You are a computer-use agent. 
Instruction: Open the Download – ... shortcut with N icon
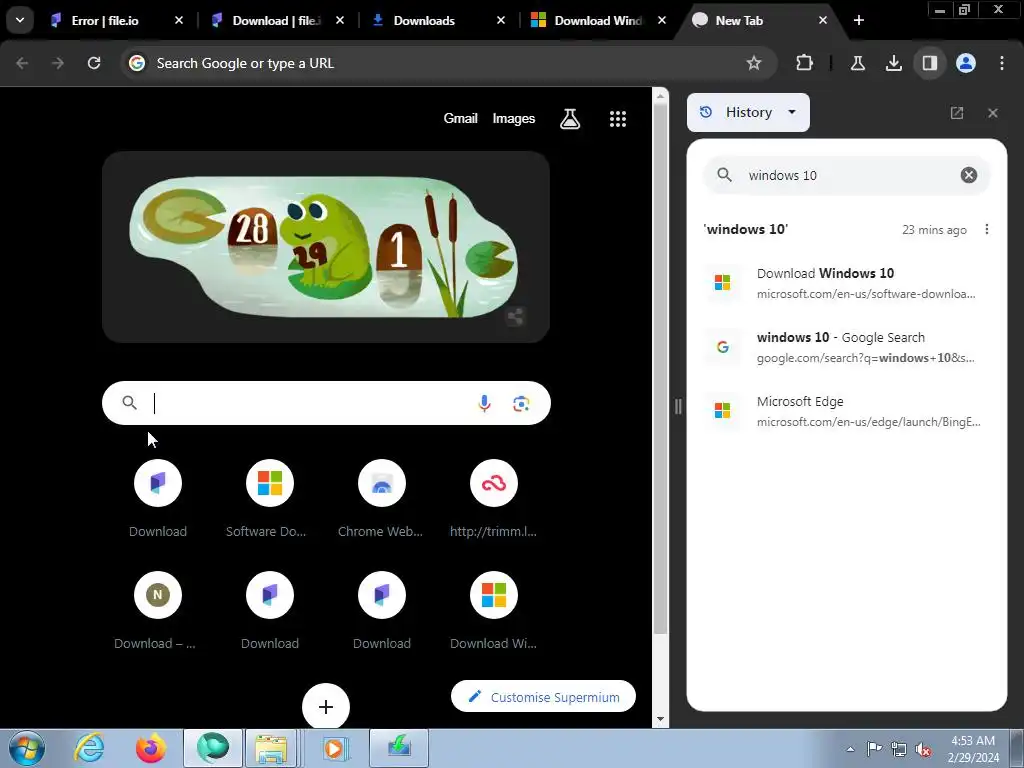click(x=157, y=611)
